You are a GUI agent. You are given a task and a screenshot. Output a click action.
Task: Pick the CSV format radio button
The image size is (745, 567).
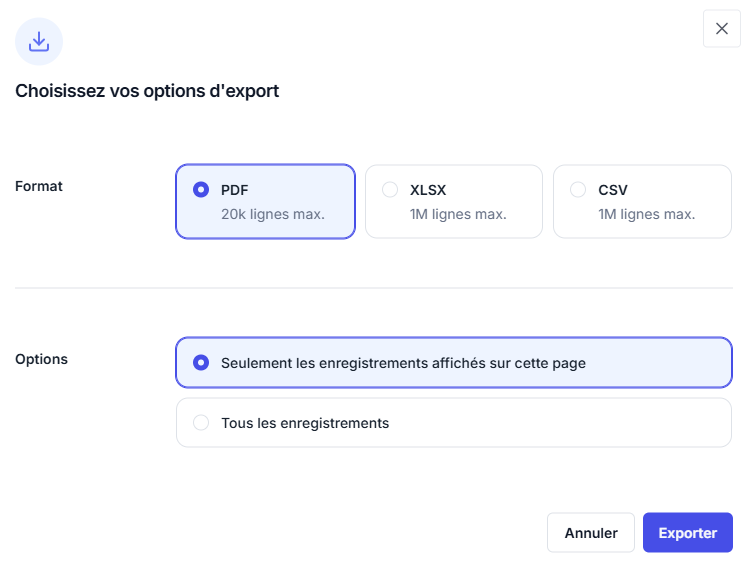pyautogui.click(x=578, y=189)
